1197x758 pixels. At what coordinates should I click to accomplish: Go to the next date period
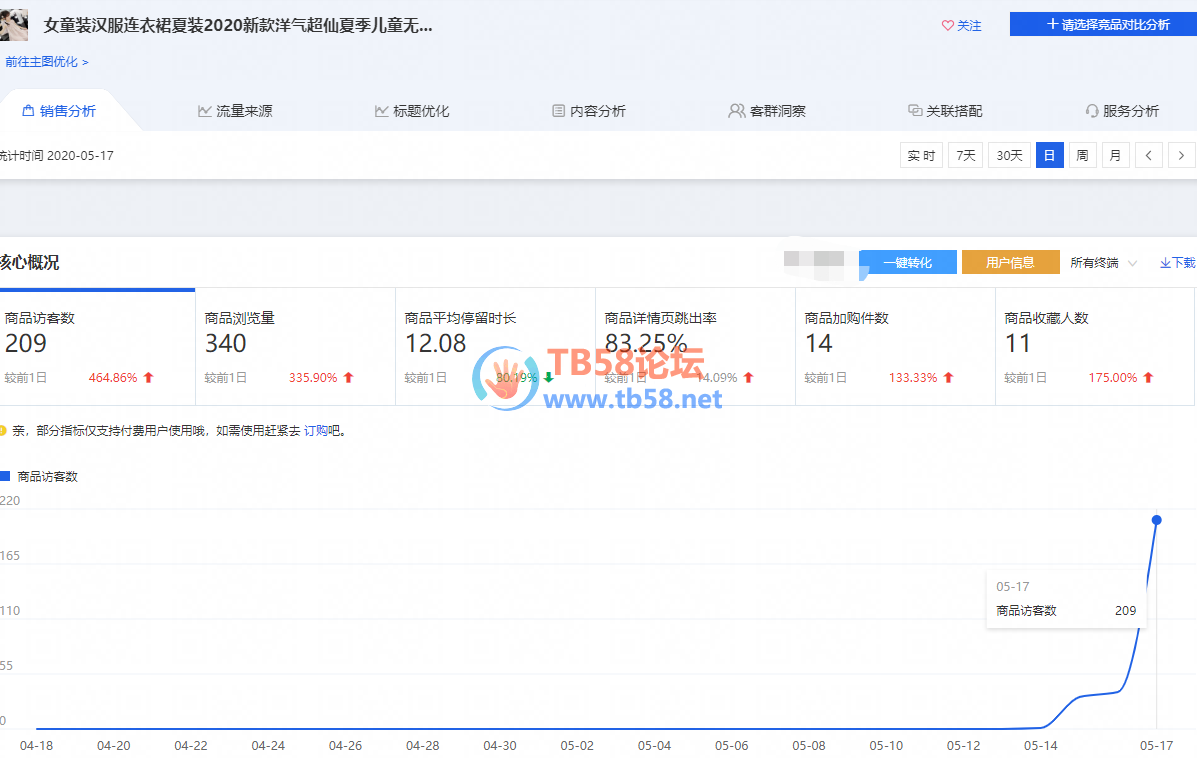coord(1182,156)
